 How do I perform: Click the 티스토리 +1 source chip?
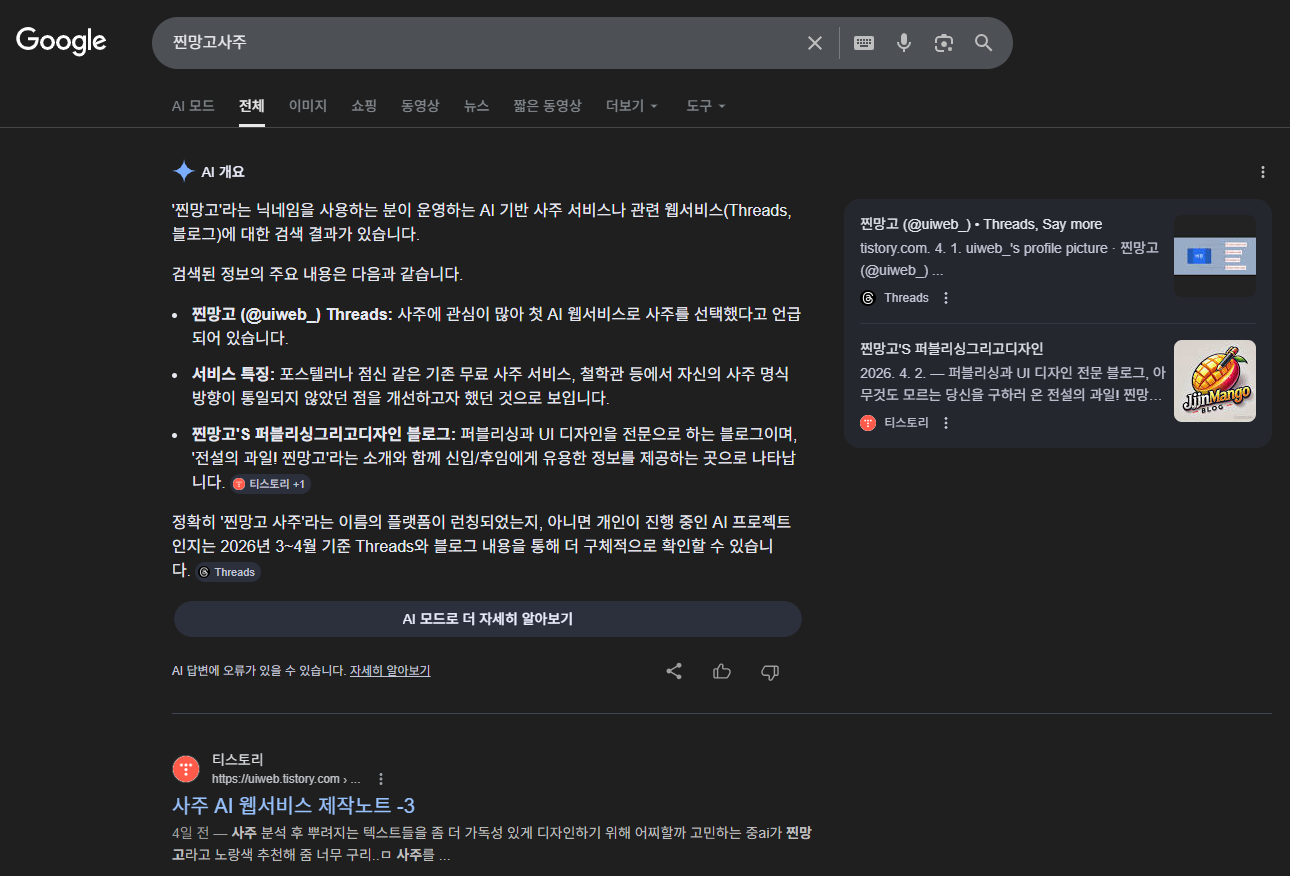271,484
